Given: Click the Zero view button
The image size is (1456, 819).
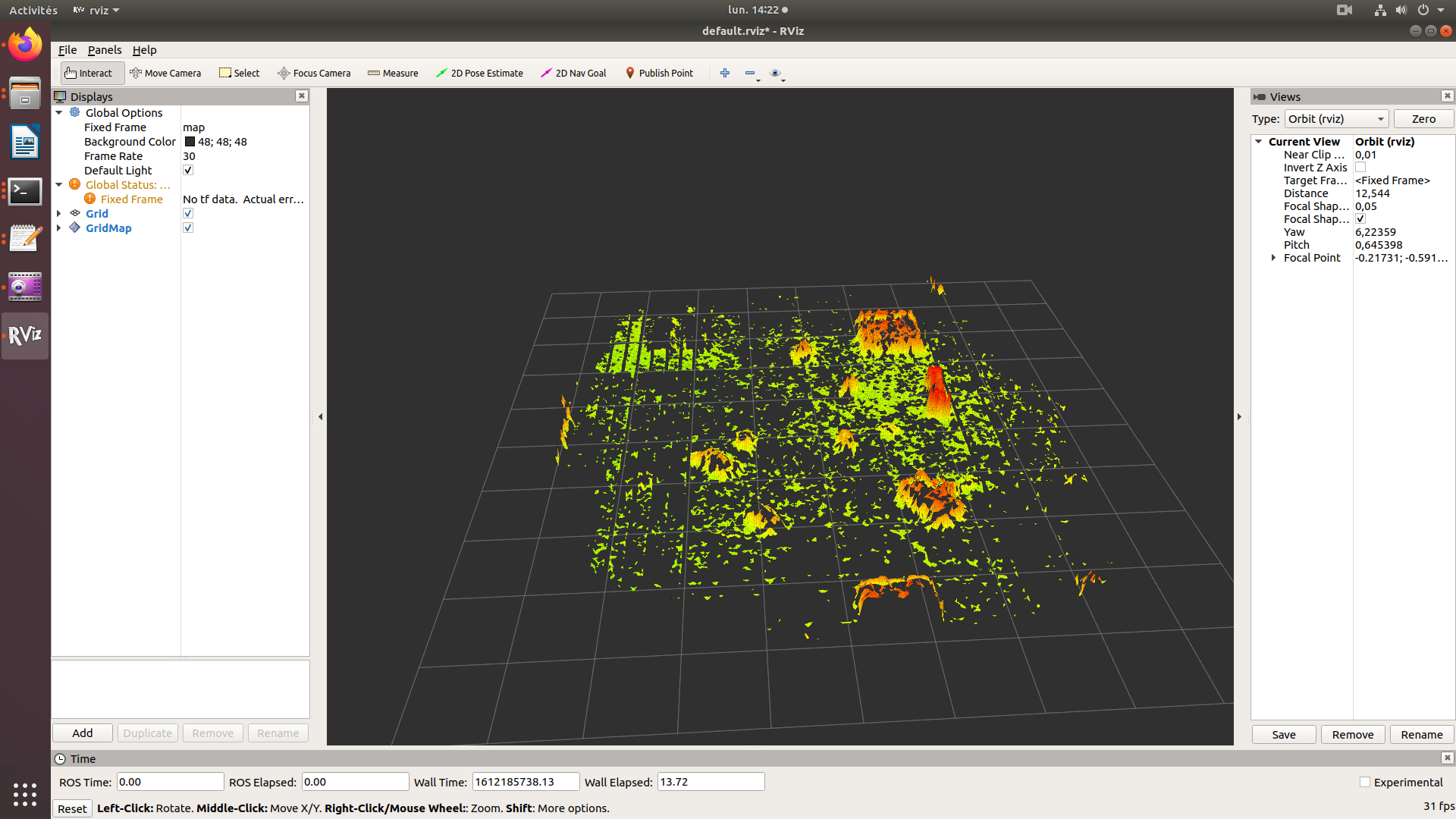Looking at the screenshot, I should [1423, 118].
